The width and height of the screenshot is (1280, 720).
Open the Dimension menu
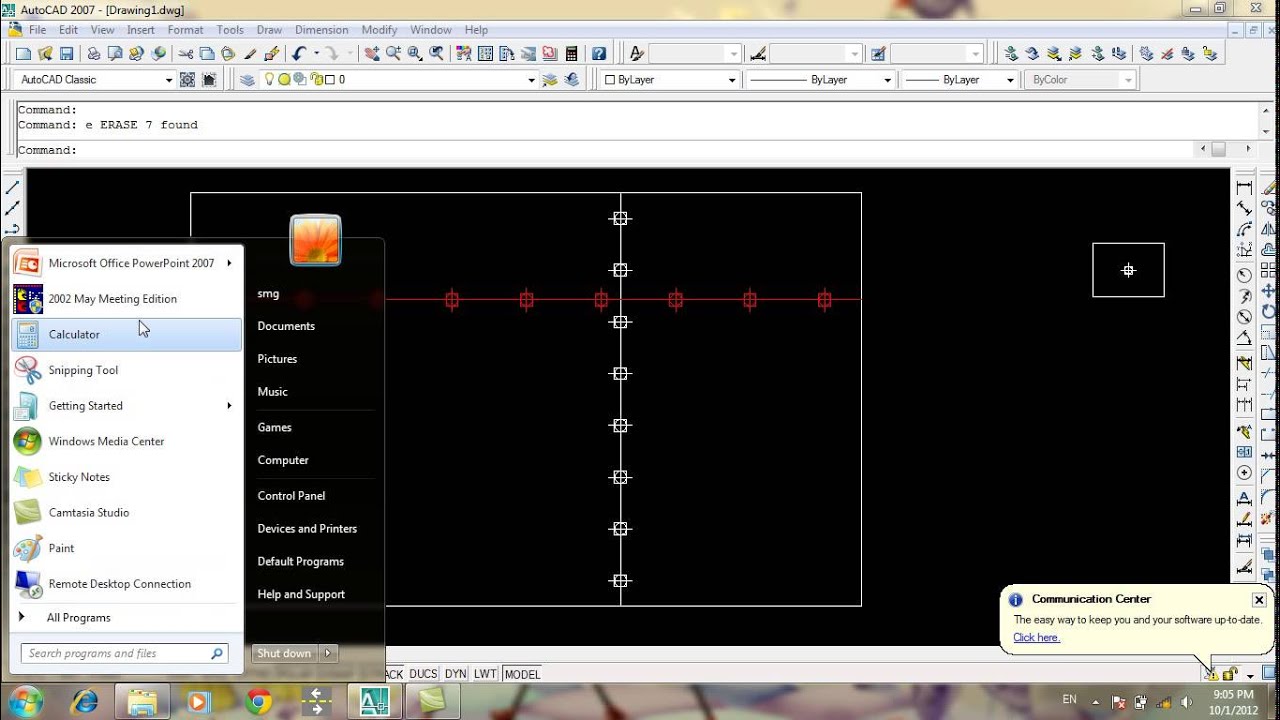pos(322,30)
